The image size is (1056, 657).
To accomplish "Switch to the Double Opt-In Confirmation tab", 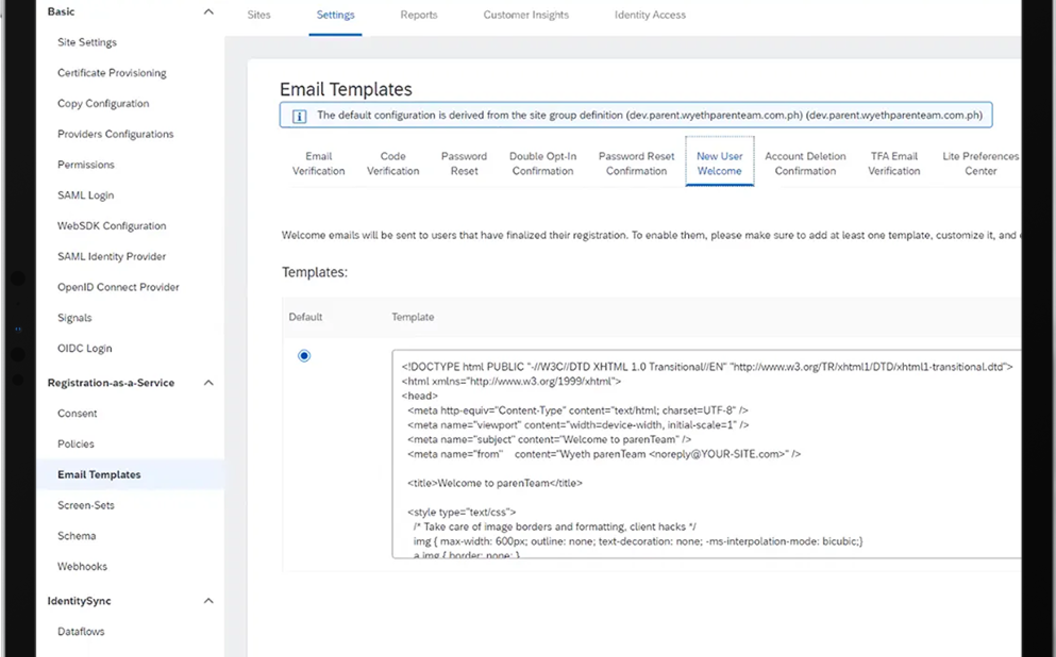I will (x=542, y=163).
